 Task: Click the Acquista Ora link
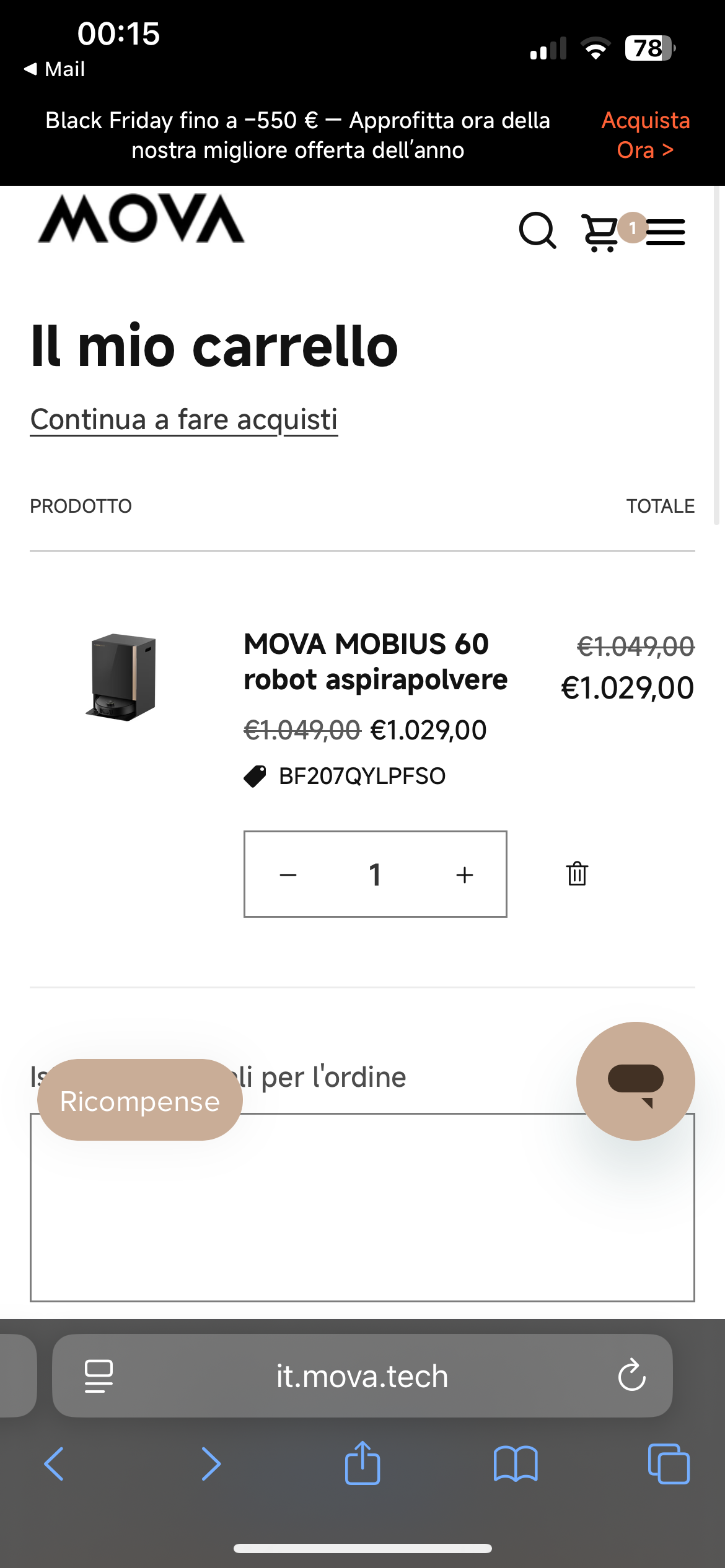click(645, 135)
